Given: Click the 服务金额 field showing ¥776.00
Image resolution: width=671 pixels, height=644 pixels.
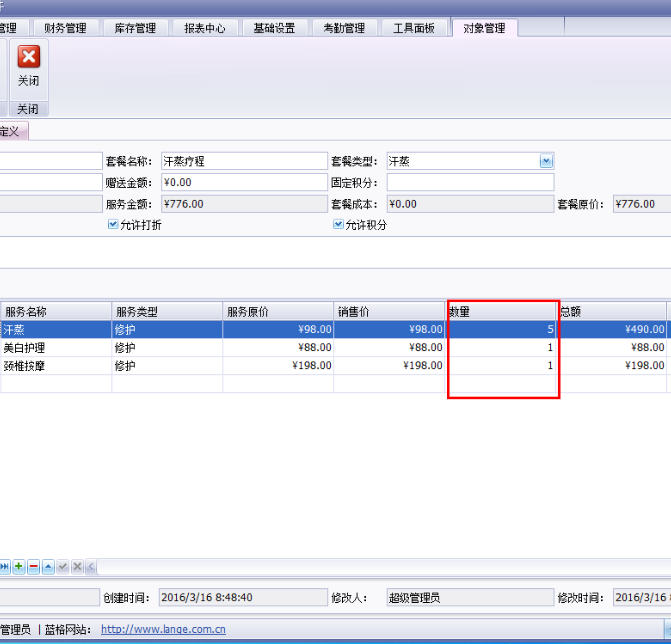Looking at the screenshot, I should [x=244, y=204].
